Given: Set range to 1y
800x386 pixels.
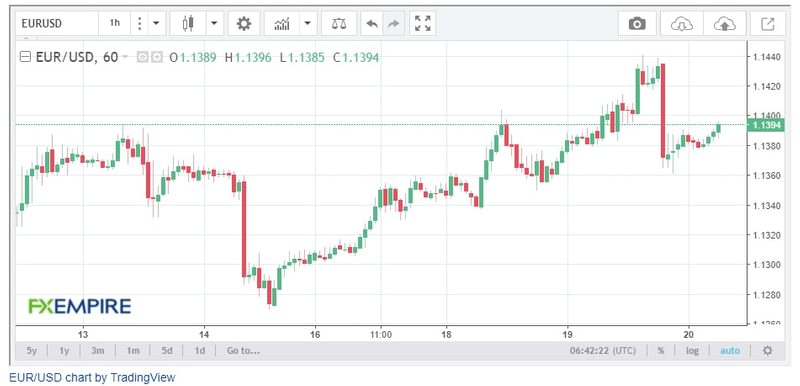Looking at the screenshot, I should click(x=64, y=351).
